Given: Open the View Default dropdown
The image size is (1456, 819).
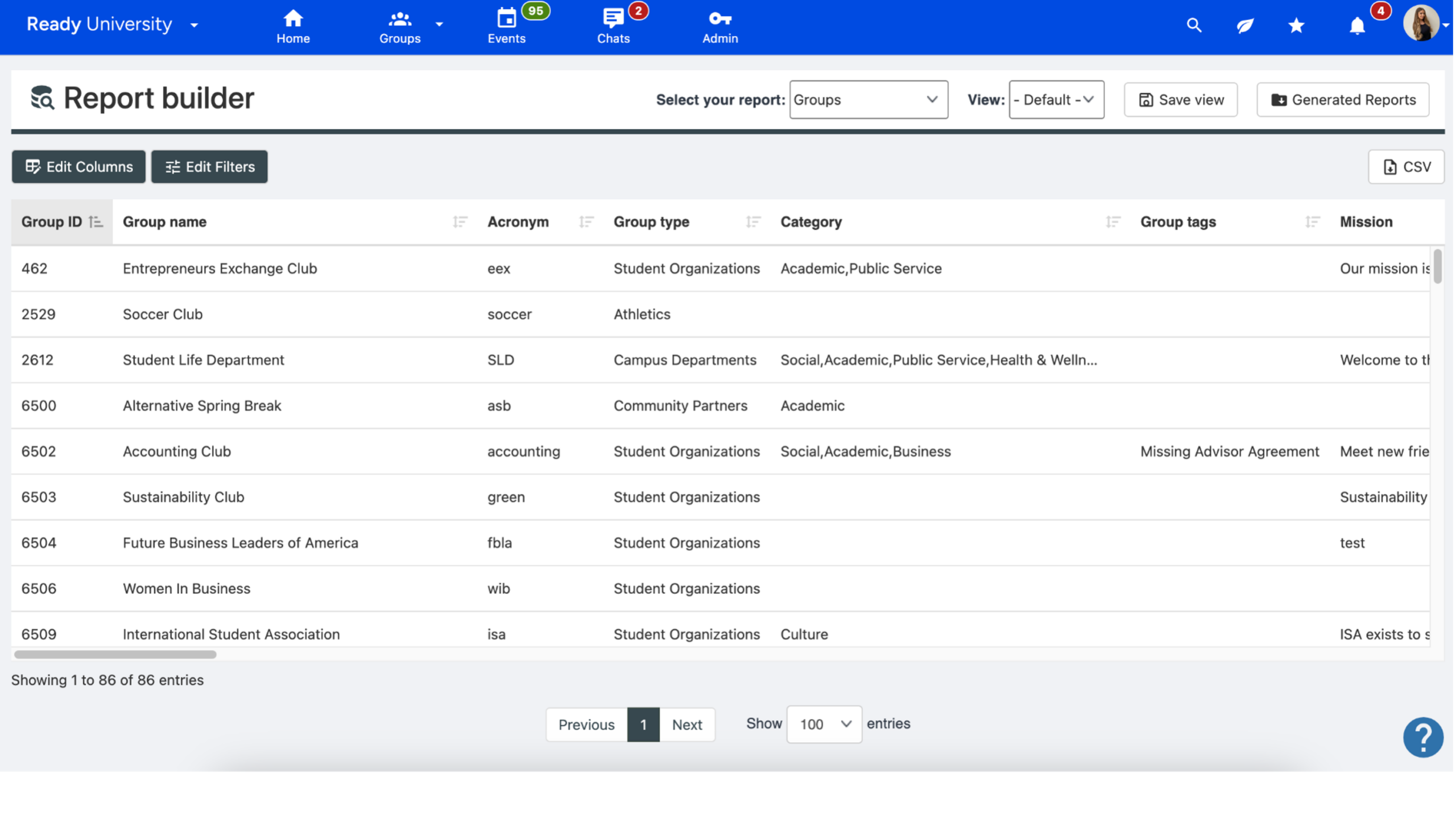Looking at the screenshot, I should (x=1056, y=100).
